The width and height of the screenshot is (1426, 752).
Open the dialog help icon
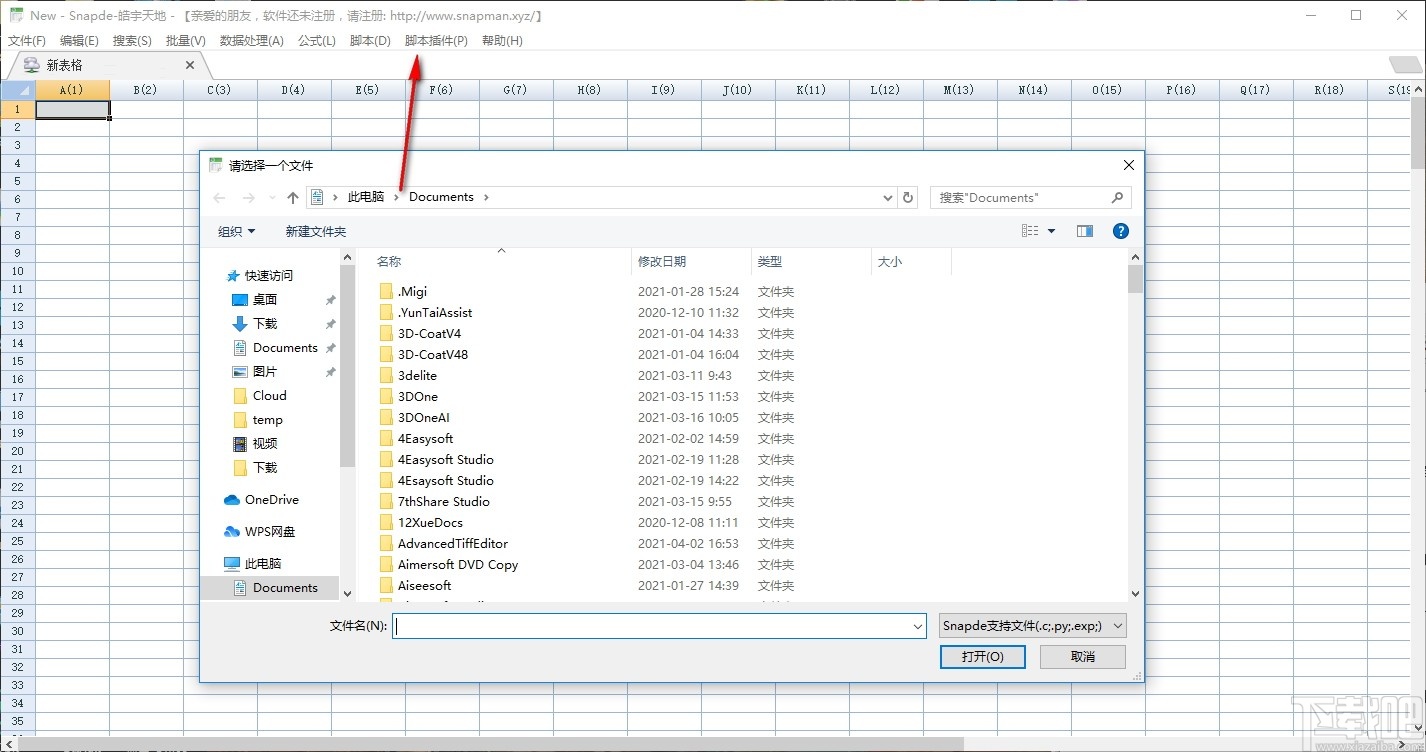(1121, 231)
